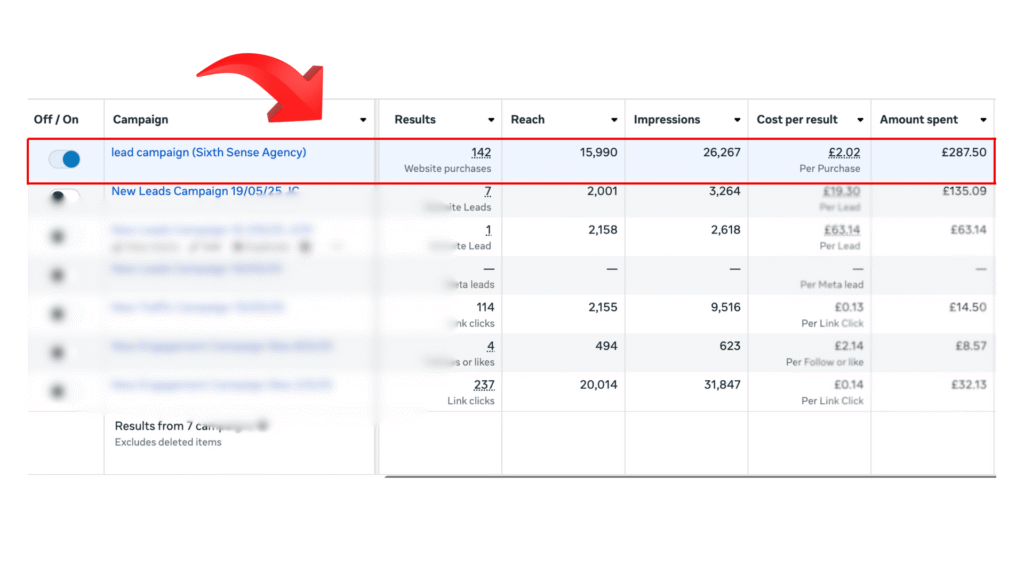Click the Impressions column header label

tap(667, 120)
